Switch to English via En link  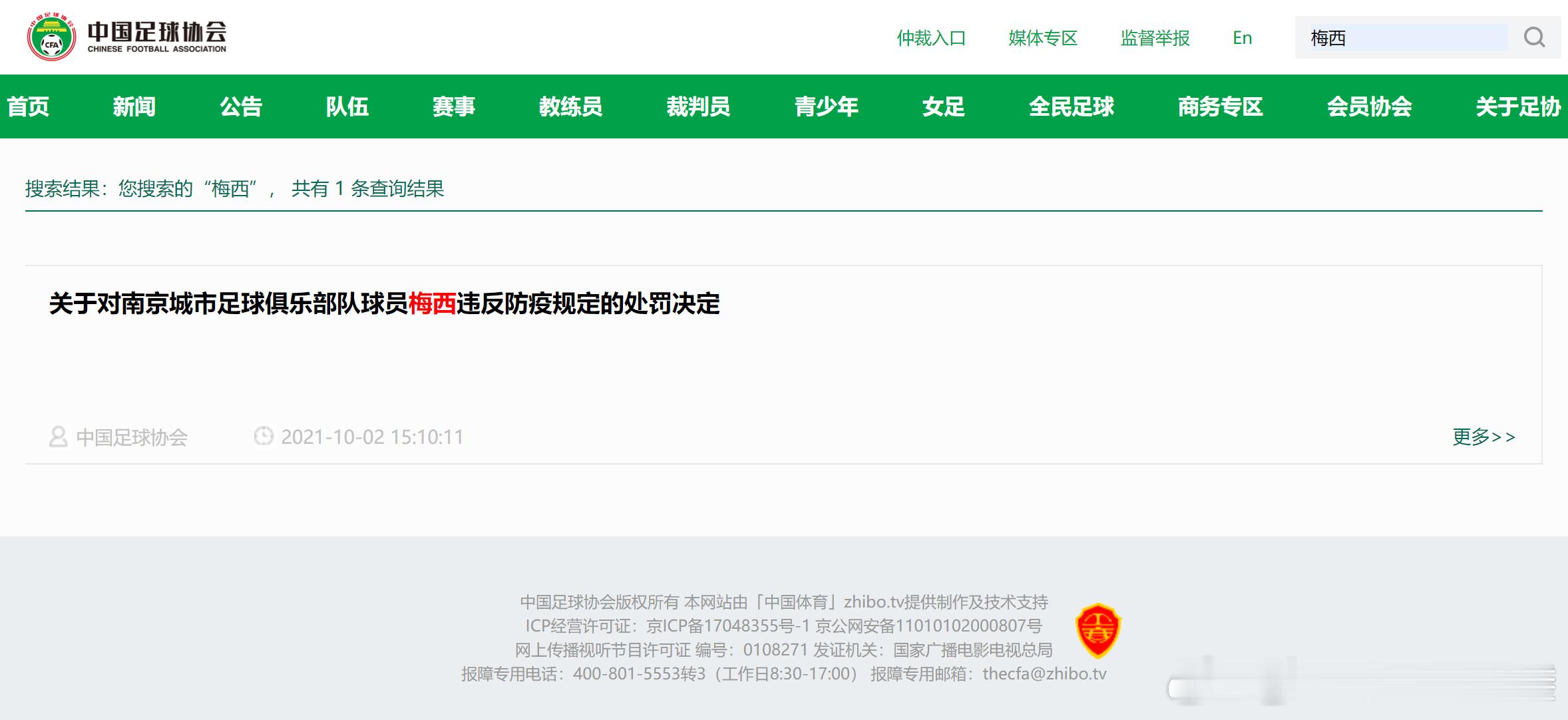[1242, 38]
